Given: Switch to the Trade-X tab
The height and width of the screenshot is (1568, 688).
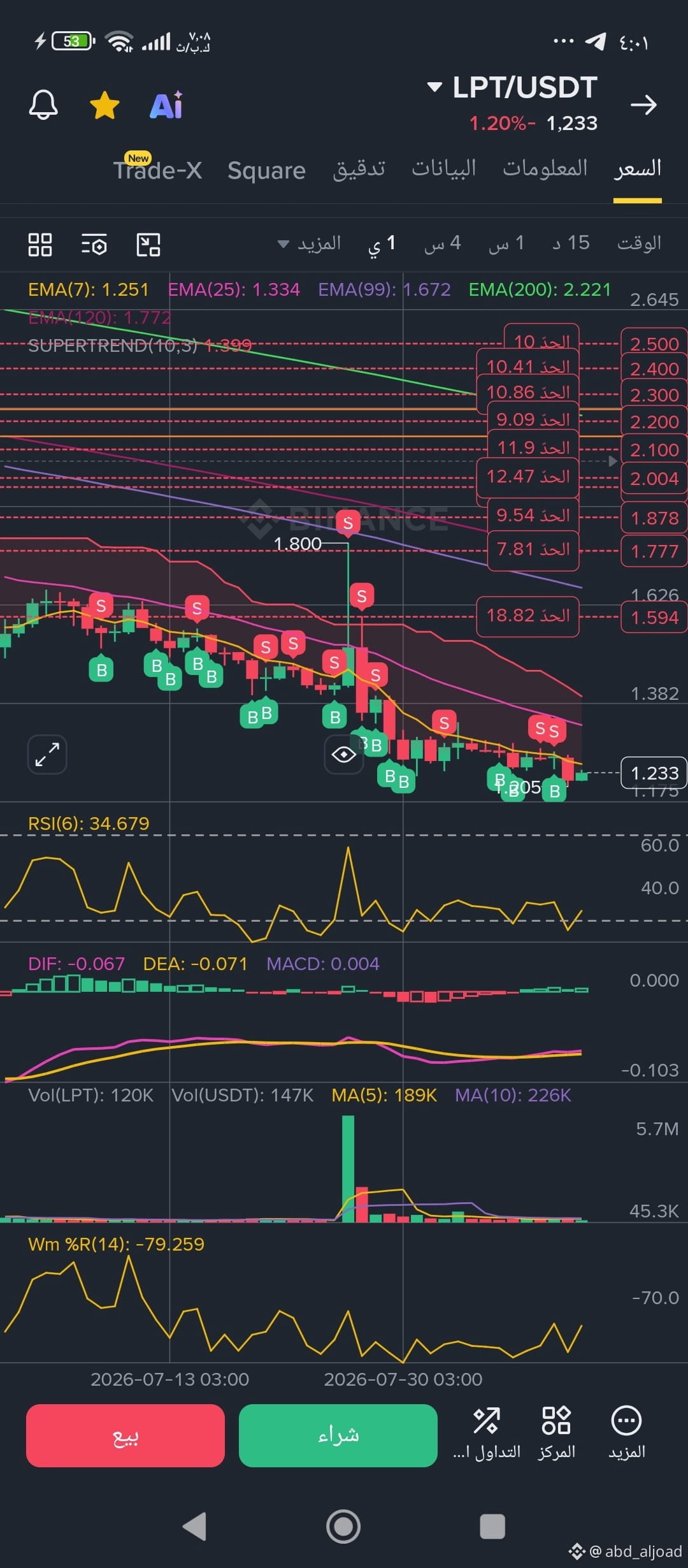Looking at the screenshot, I should click(x=157, y=170).
